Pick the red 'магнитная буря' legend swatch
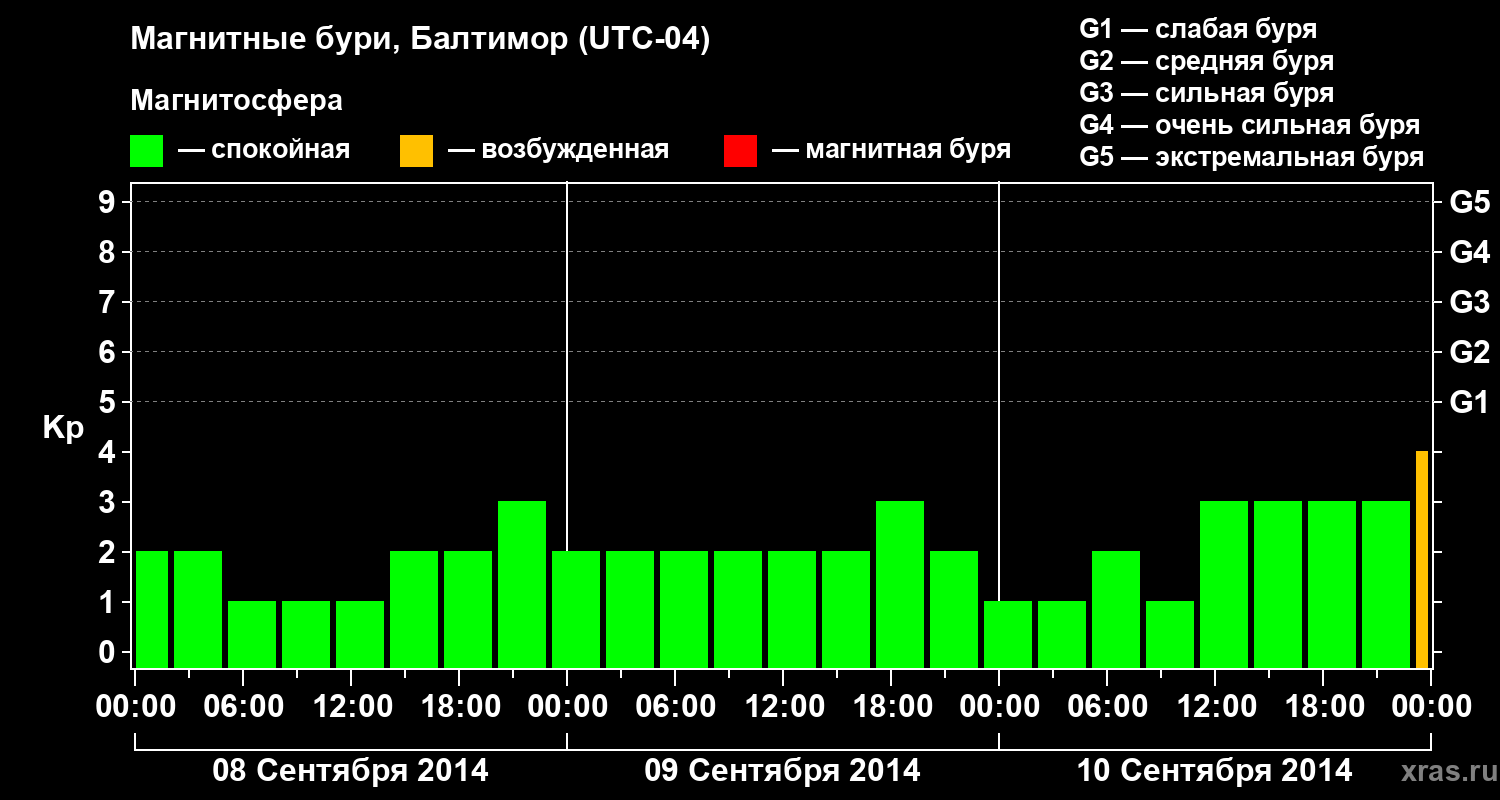The height and width of the screenshot is (800, 1500). point(740,151)
